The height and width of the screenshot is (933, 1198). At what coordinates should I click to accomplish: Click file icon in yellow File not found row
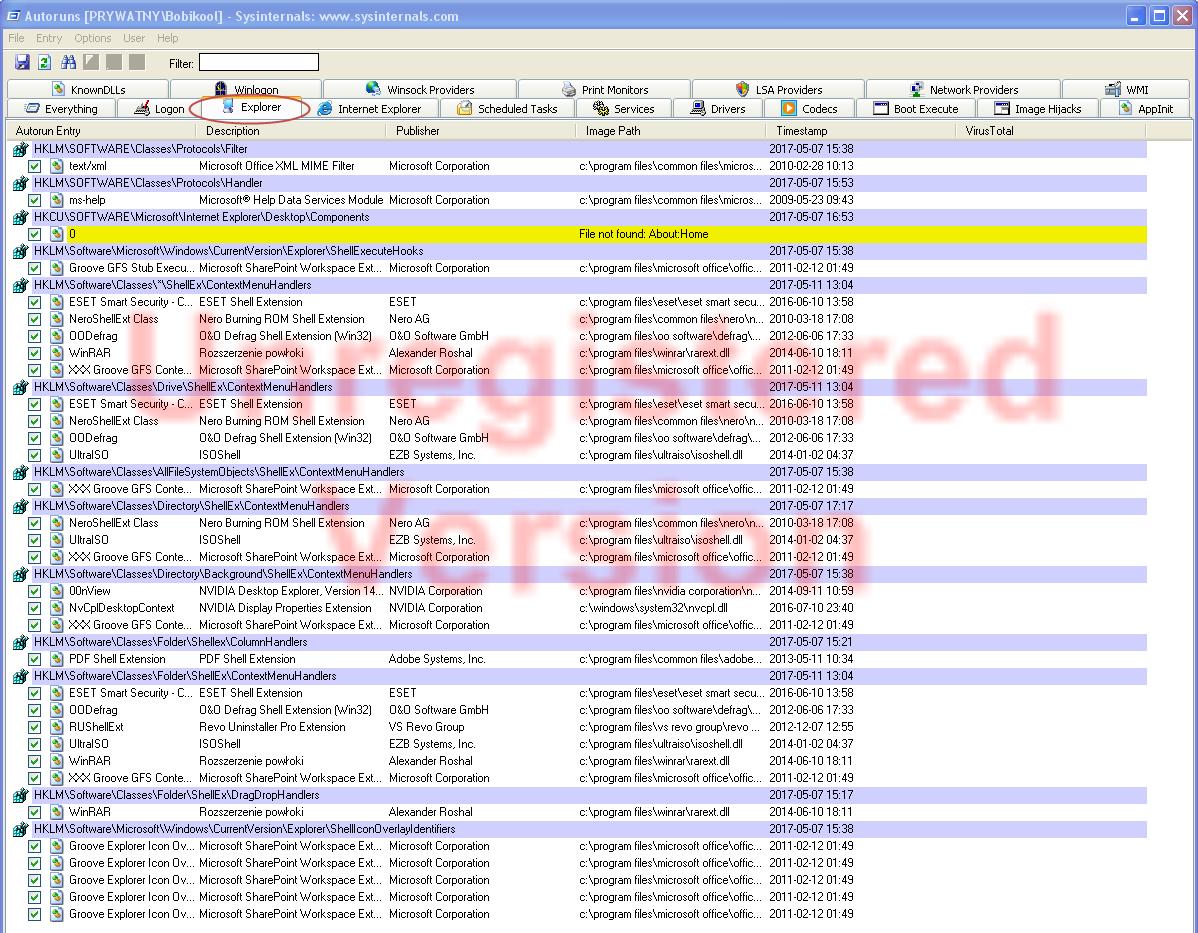coord(57,234)
